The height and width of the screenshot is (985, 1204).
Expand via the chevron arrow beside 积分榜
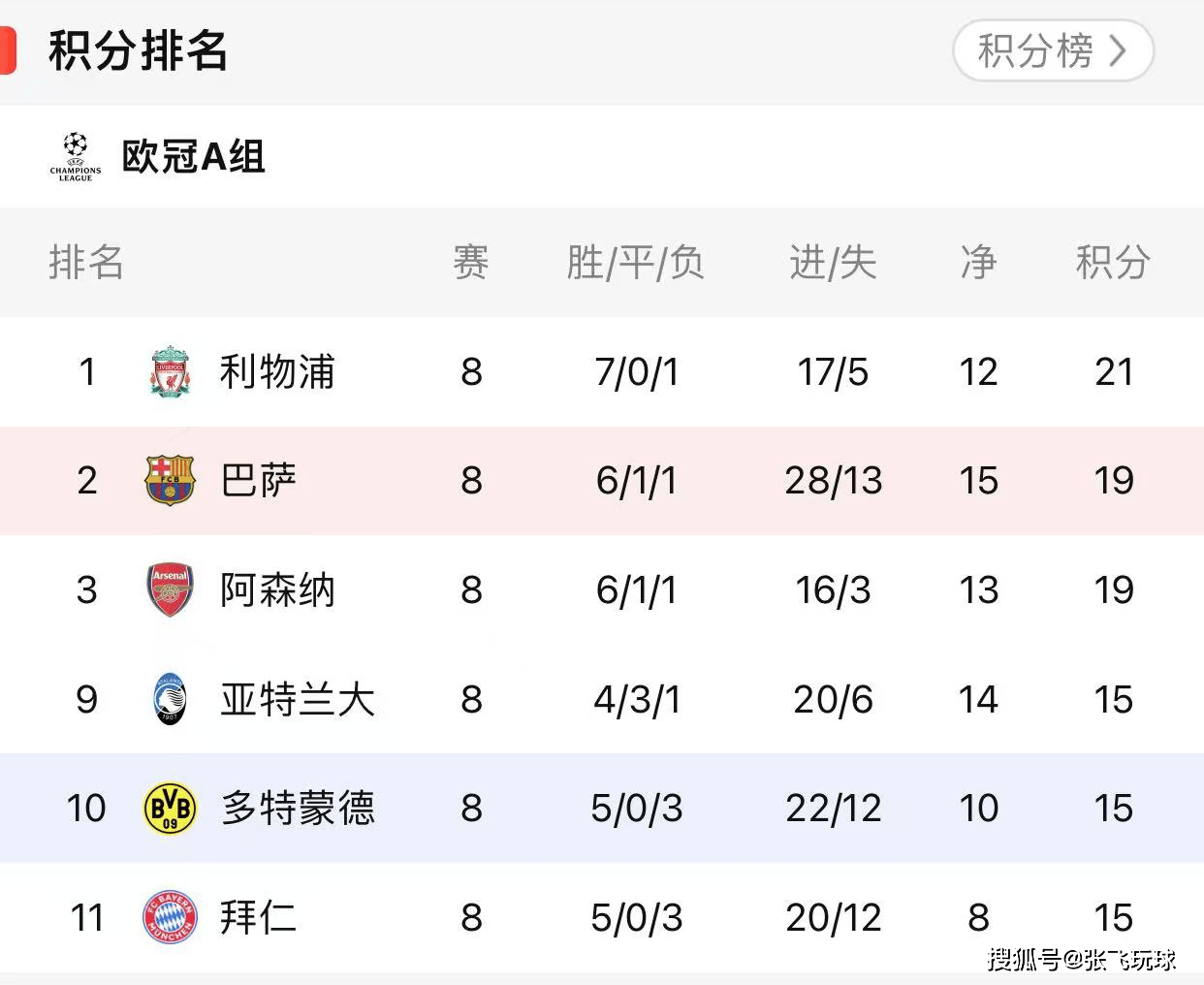point(1118,50)
